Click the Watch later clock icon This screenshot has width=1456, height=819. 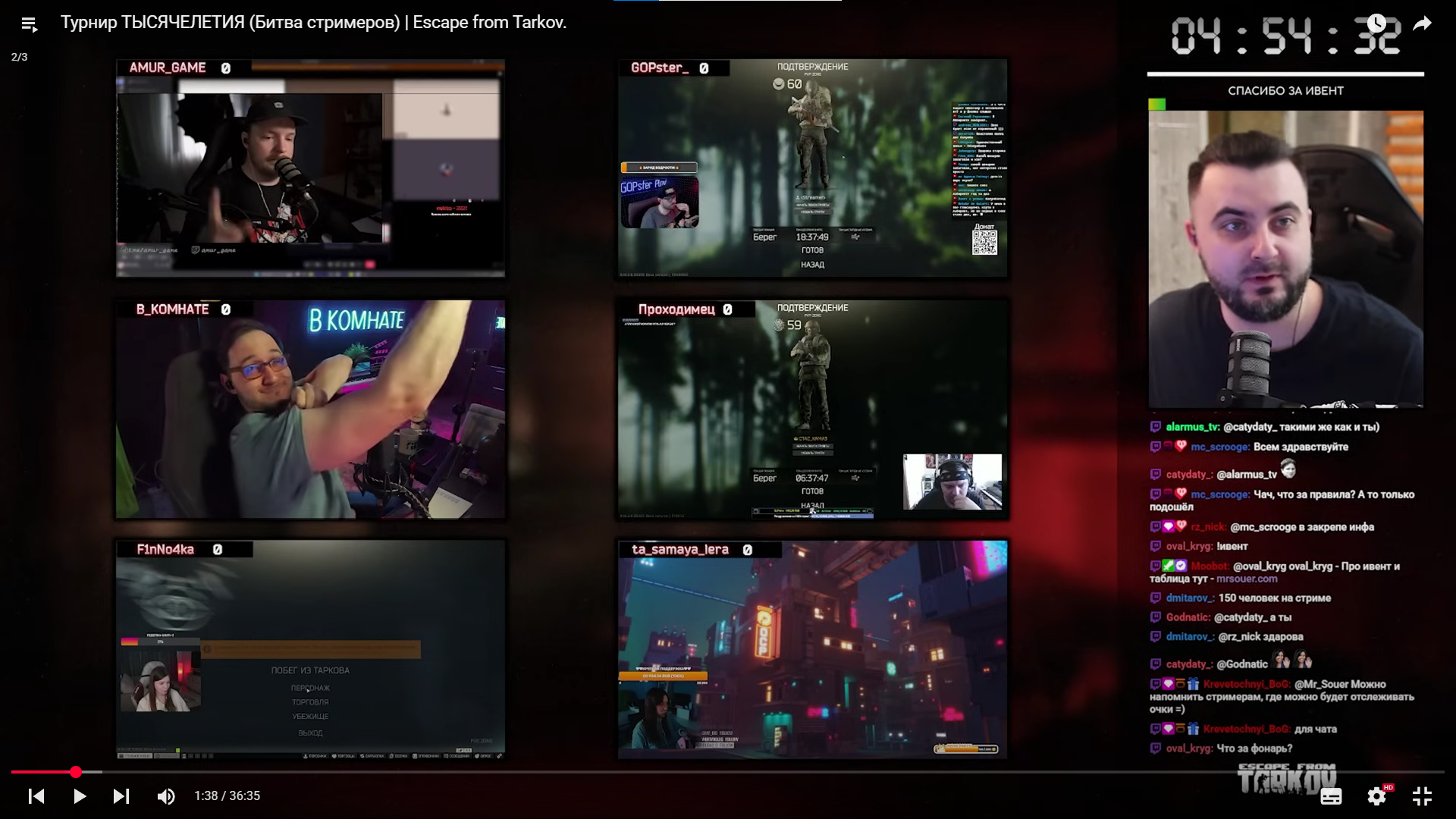coord(1376,24)
